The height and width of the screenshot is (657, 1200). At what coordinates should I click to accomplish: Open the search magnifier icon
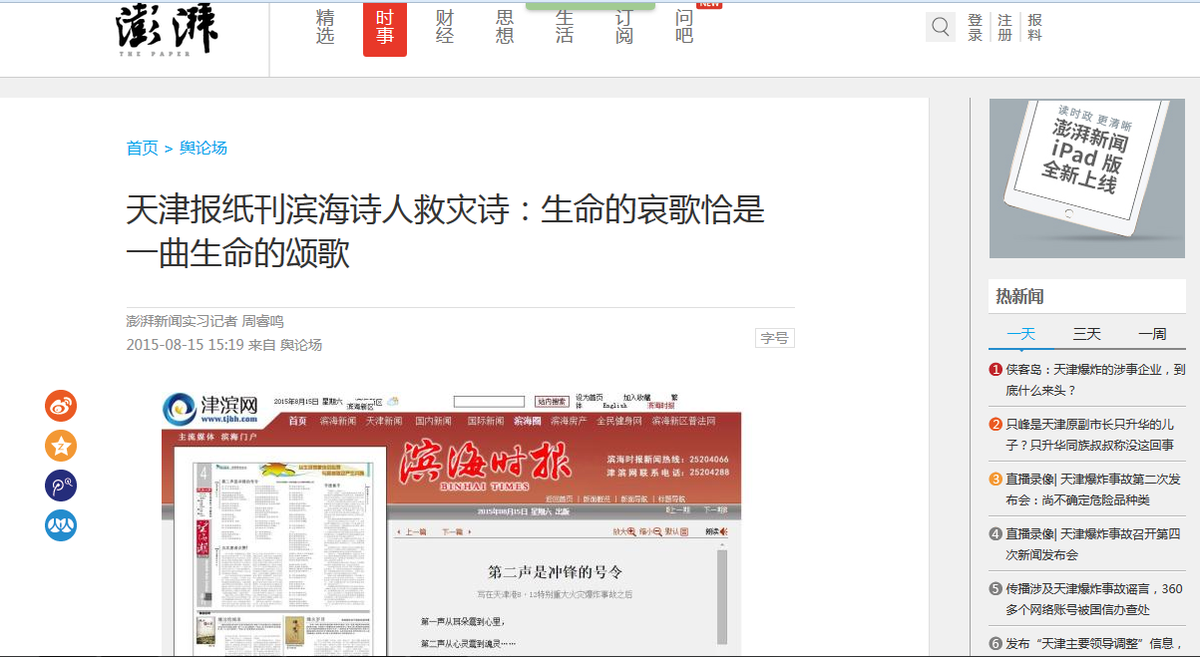pos(940,27)
